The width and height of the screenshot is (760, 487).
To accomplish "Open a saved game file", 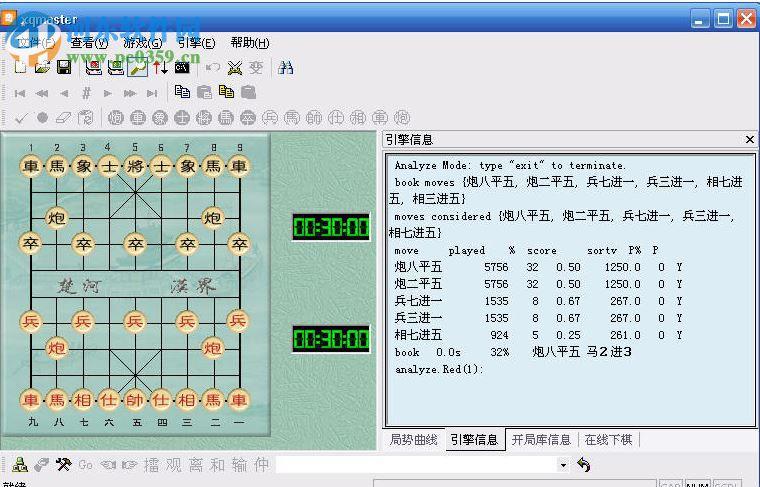I will pyautogui.click(x=42, y=67).
